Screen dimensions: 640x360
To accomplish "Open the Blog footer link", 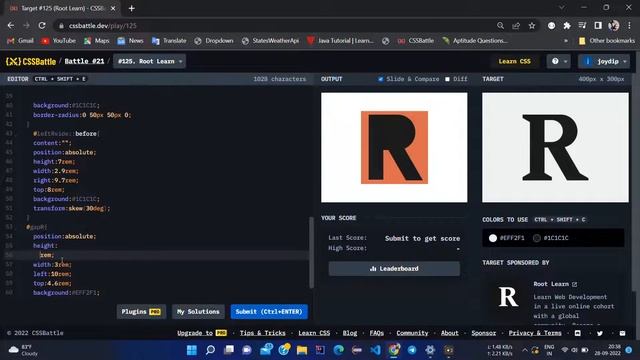I will (349, 333).
